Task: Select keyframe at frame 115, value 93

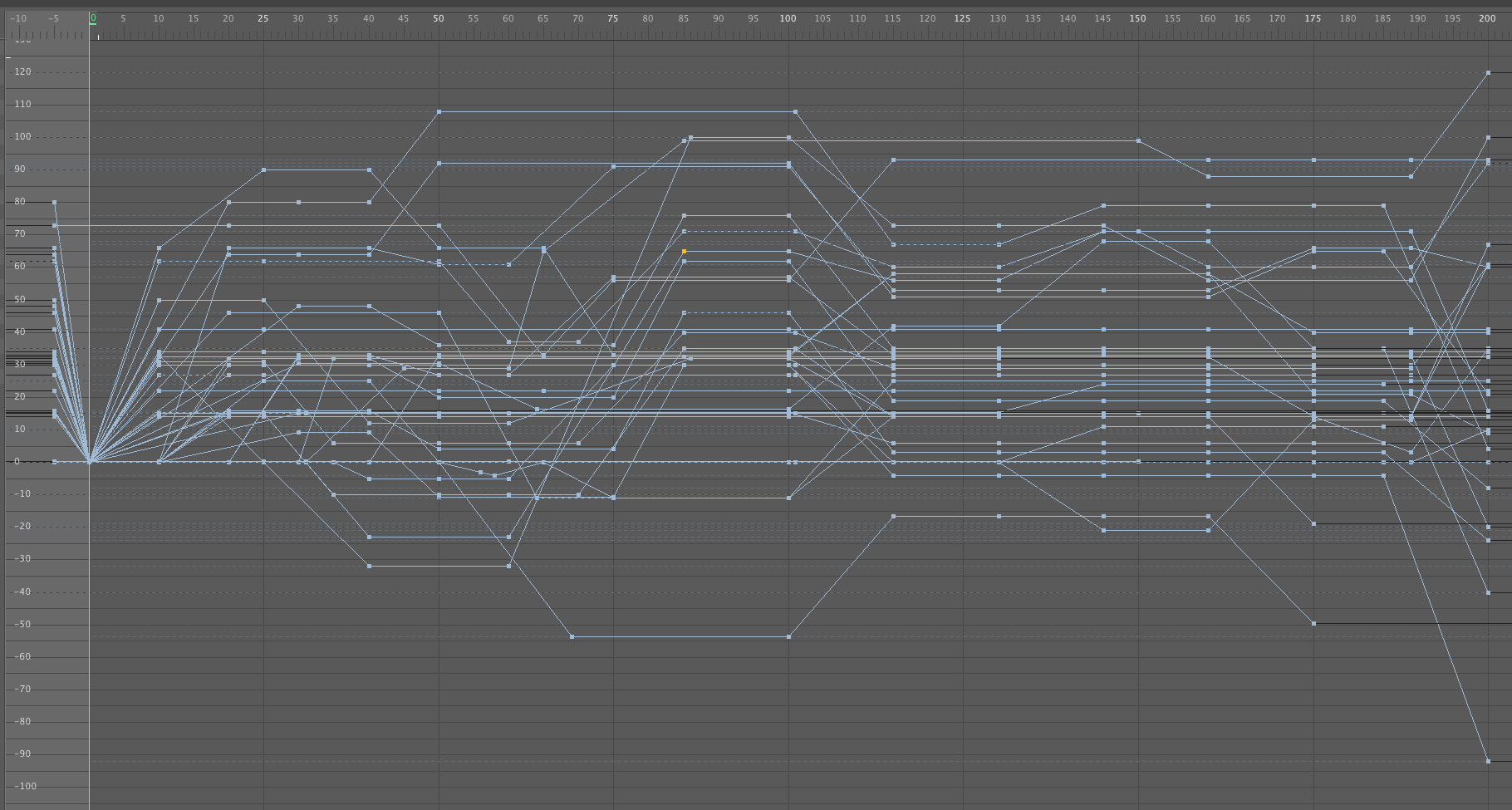Action: [893, 160]
